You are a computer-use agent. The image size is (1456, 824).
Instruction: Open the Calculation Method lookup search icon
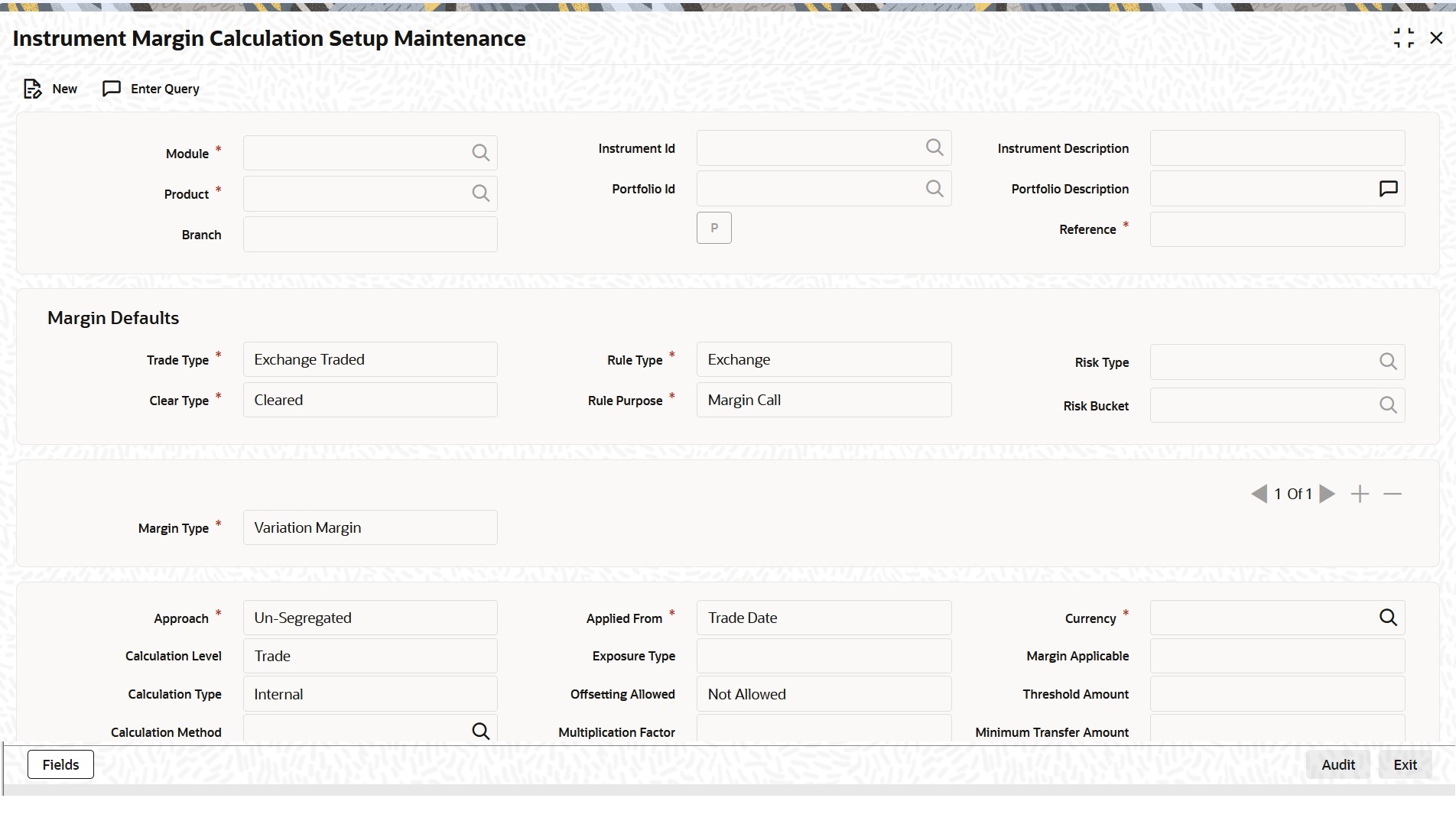tap(480, 732)
